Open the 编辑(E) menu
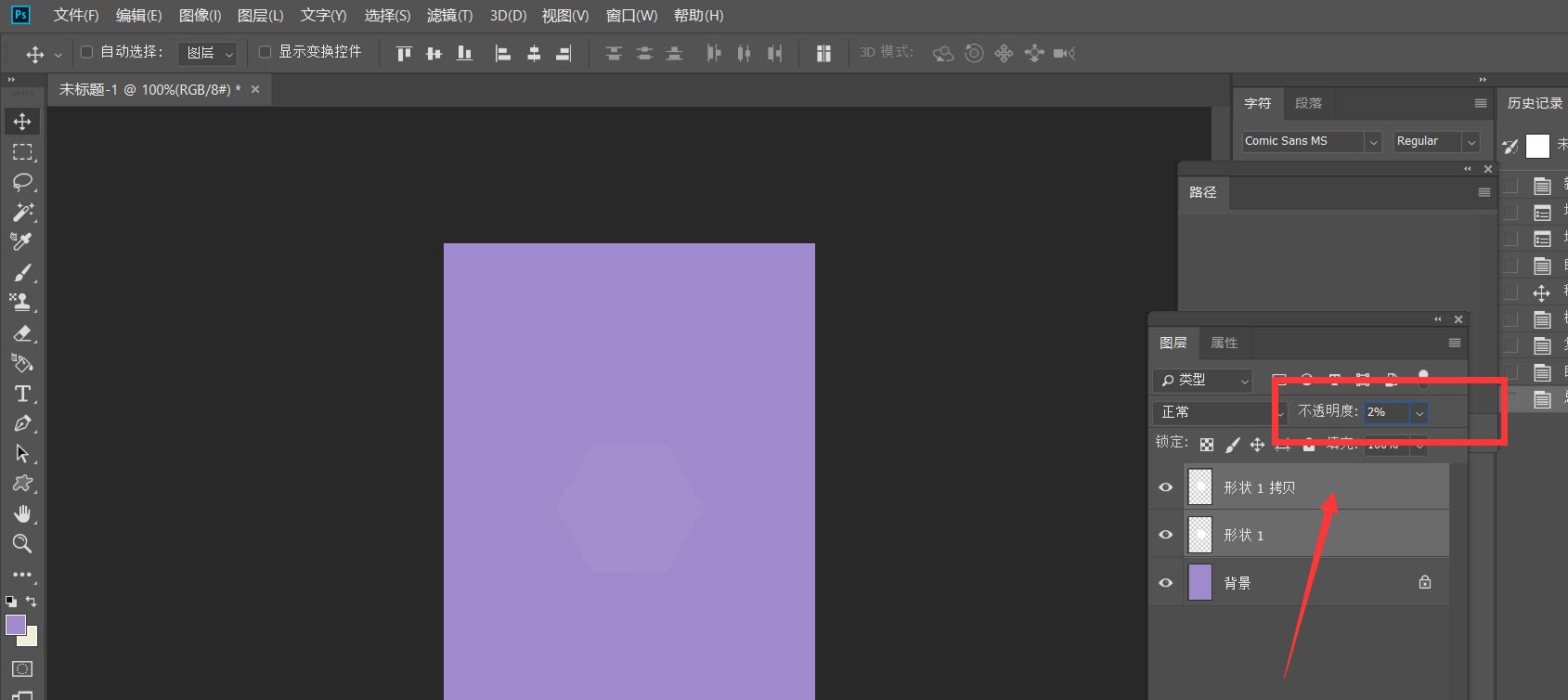Viewport: 1568px width, 700px height. click(x=138, y=16)
